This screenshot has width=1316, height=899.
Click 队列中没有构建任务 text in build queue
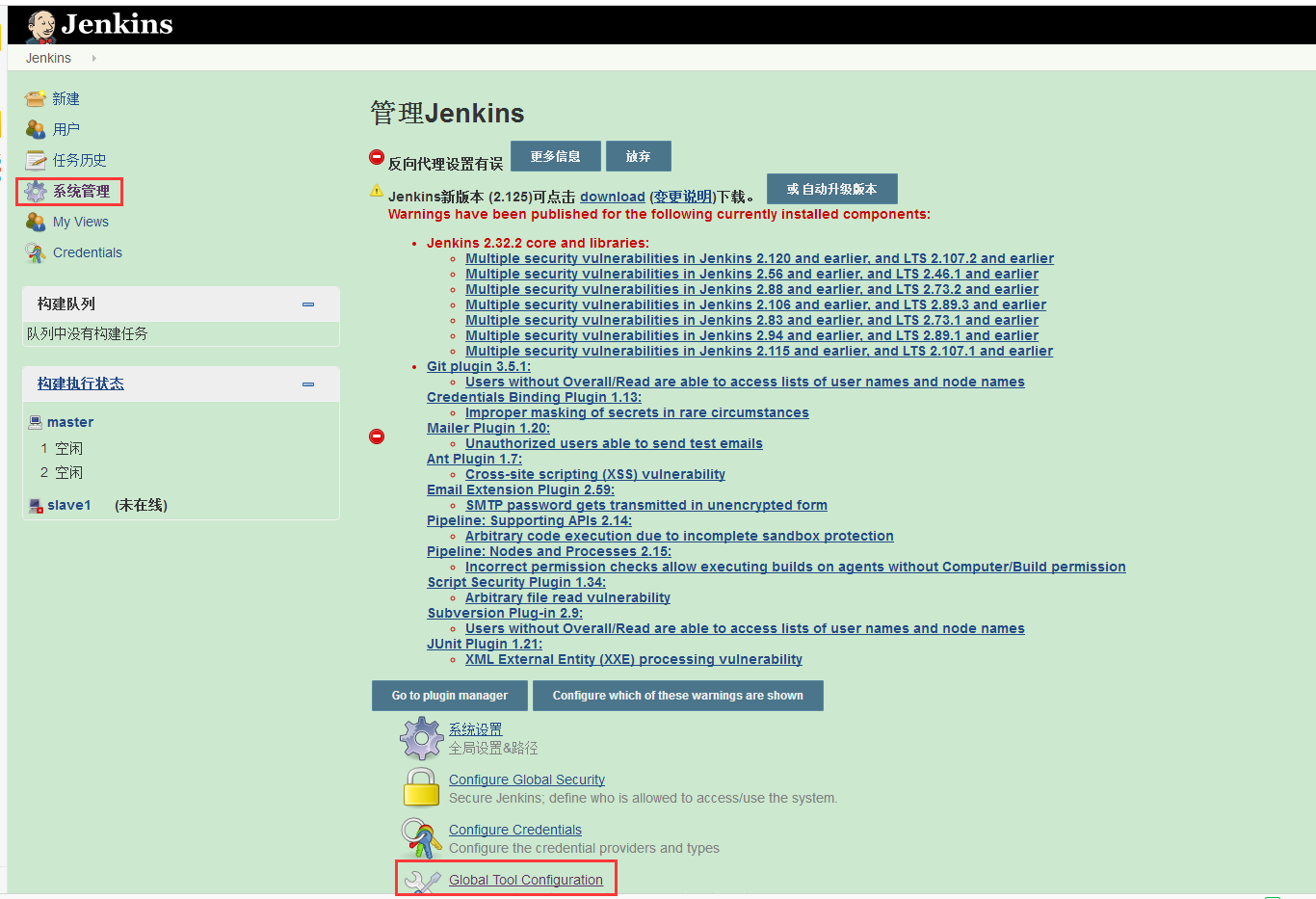pyautogui.click(x=88, y=333)
